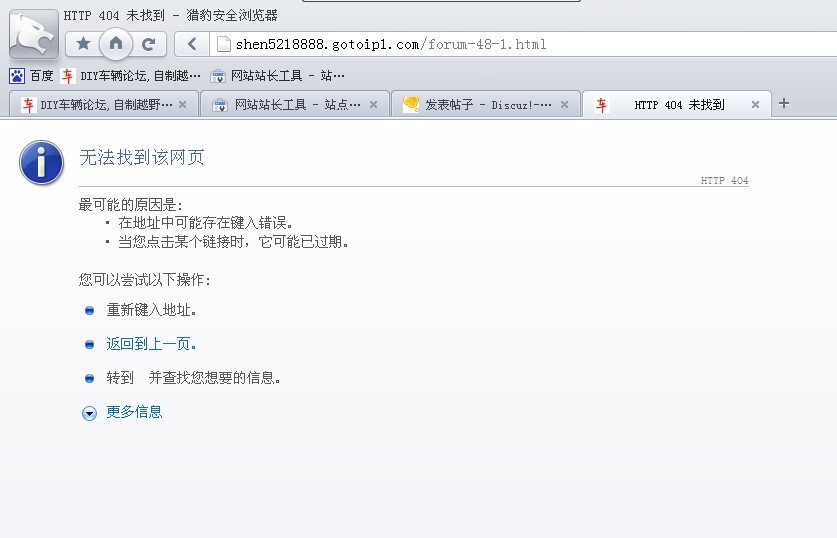
Task: Close the 网站站长工具 tab
Action: pos(374,105)
